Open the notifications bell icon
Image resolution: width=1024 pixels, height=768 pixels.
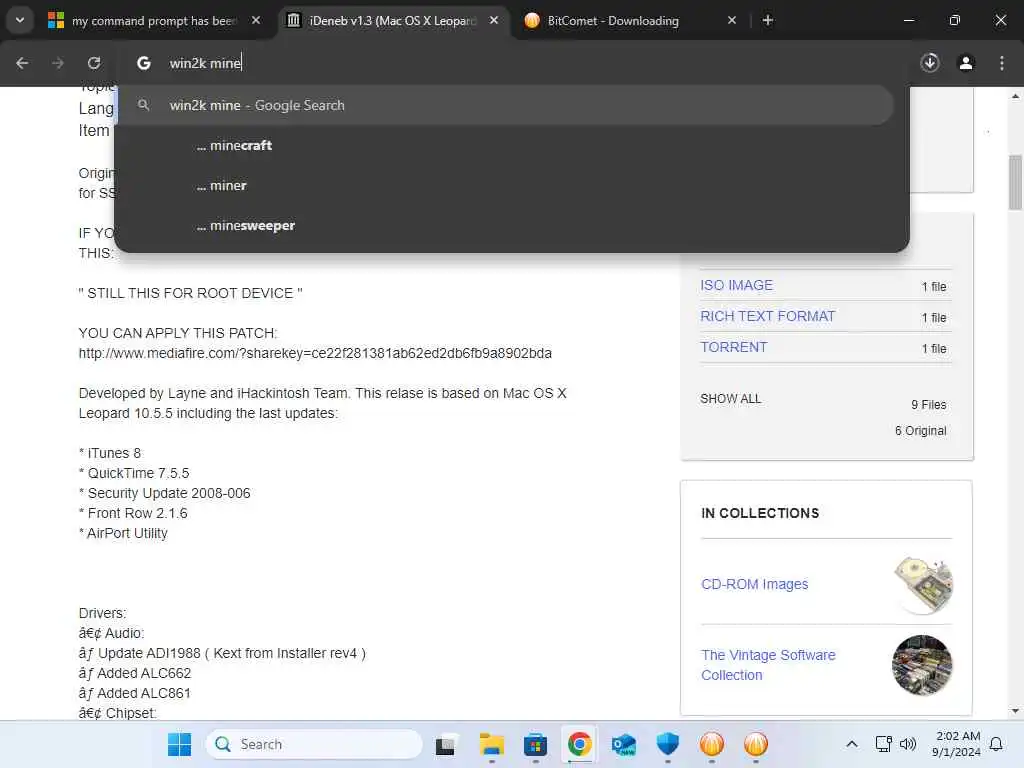pos(997,744)
